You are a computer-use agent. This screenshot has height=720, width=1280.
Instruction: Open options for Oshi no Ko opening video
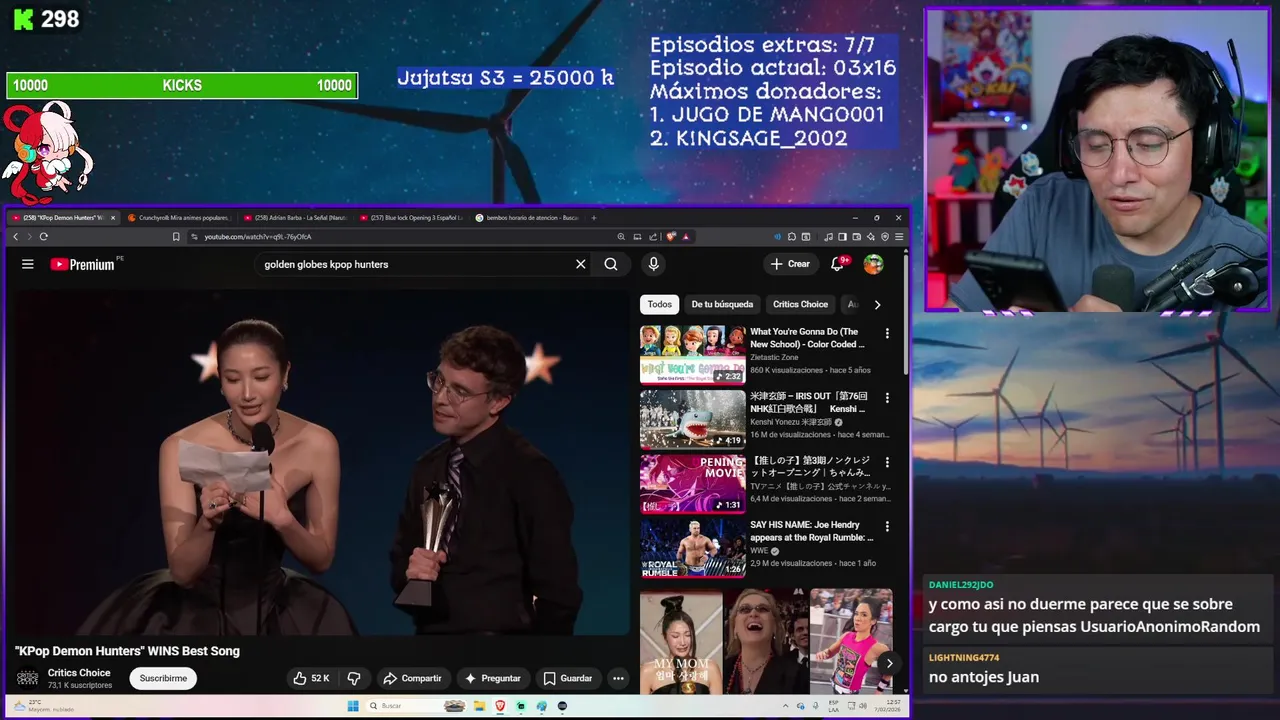tap(887, 462)
